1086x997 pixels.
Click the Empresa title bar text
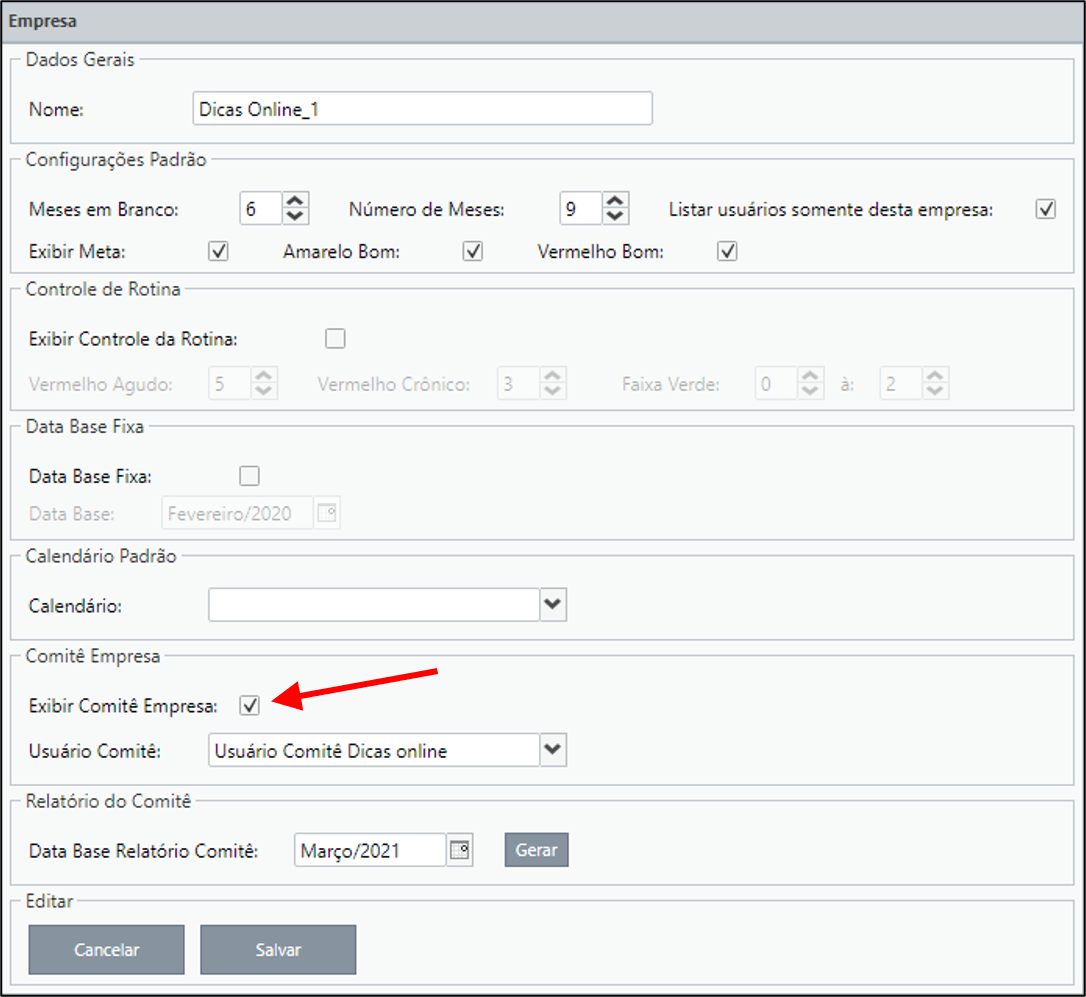pyautogui.click(x=42, y=21)
